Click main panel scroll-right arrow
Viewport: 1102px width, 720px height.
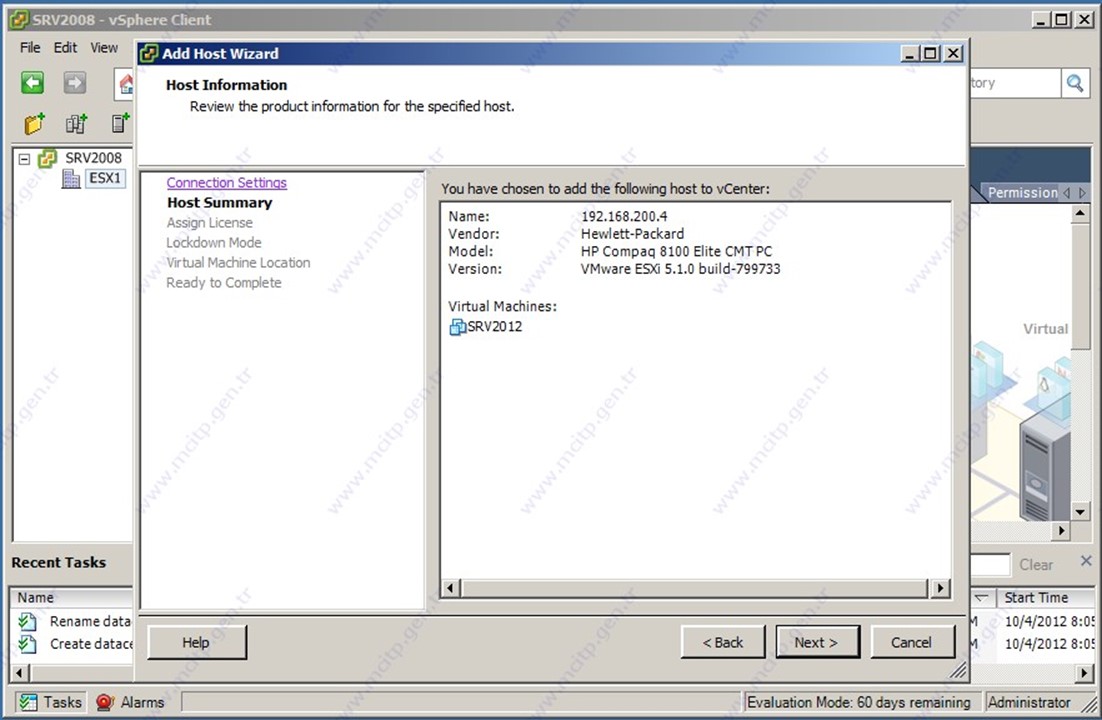tap(1062, 531)
